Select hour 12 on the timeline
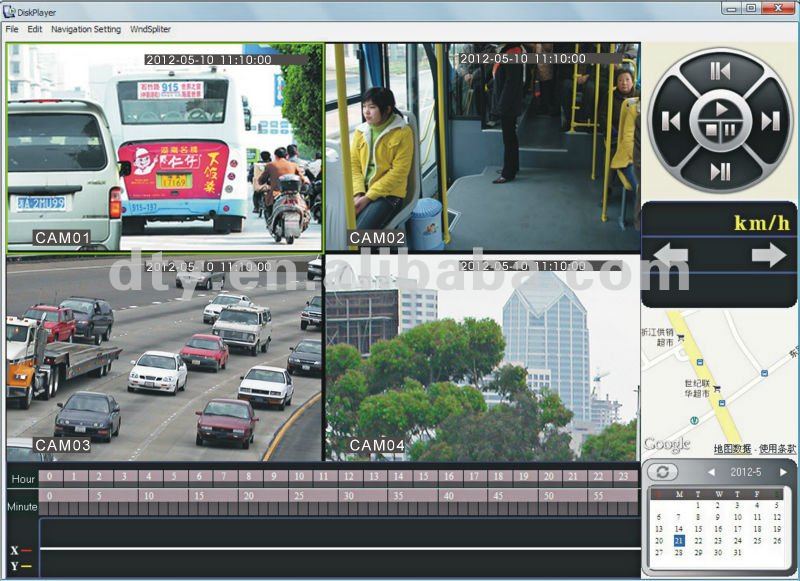This screenshot has width=800, height=581. 351,477
